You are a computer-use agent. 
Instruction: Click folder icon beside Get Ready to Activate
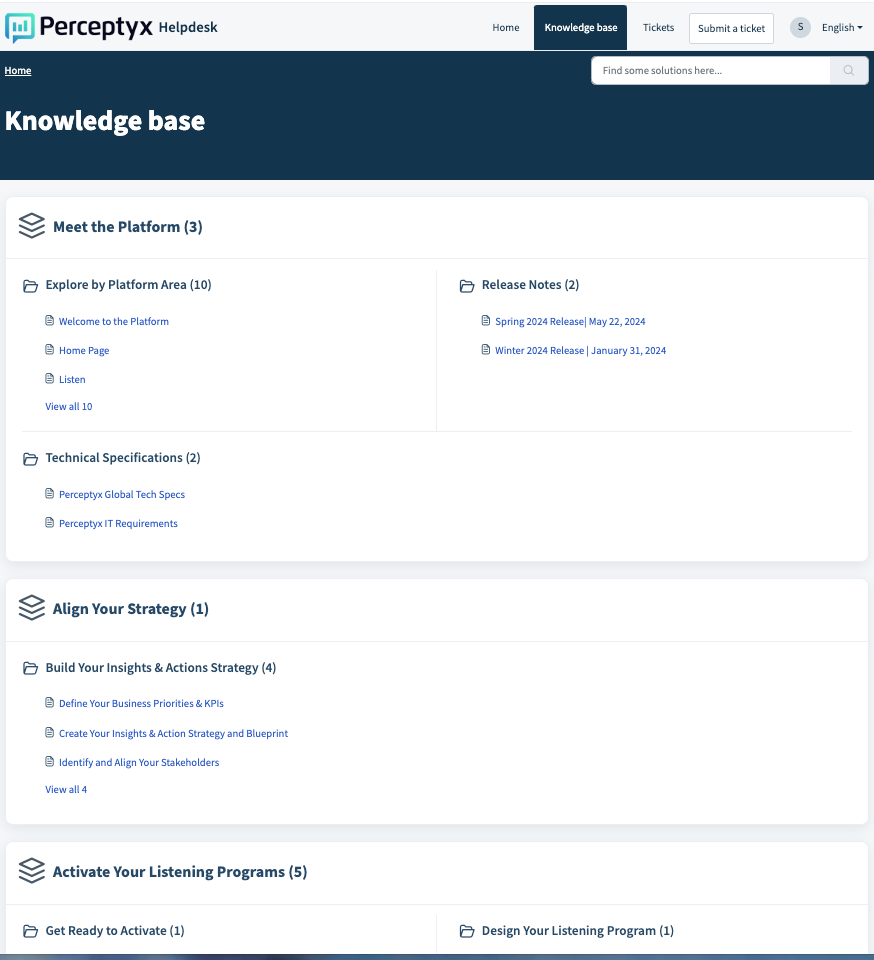coord(30,931)
